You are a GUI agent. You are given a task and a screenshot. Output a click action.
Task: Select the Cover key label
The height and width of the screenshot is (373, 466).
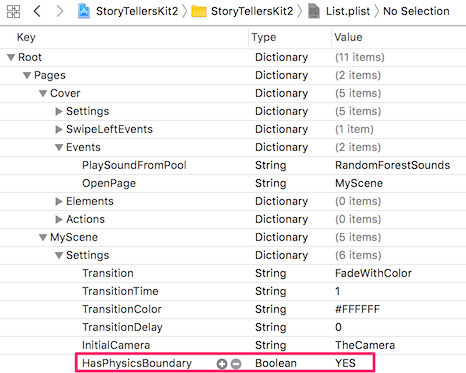point(65,93)
